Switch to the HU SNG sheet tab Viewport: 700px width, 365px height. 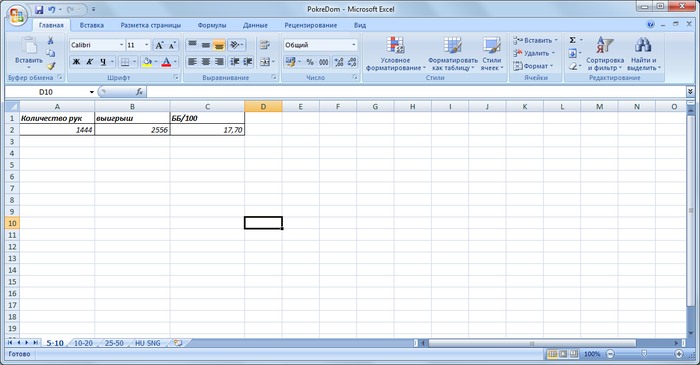pos(147,343)
